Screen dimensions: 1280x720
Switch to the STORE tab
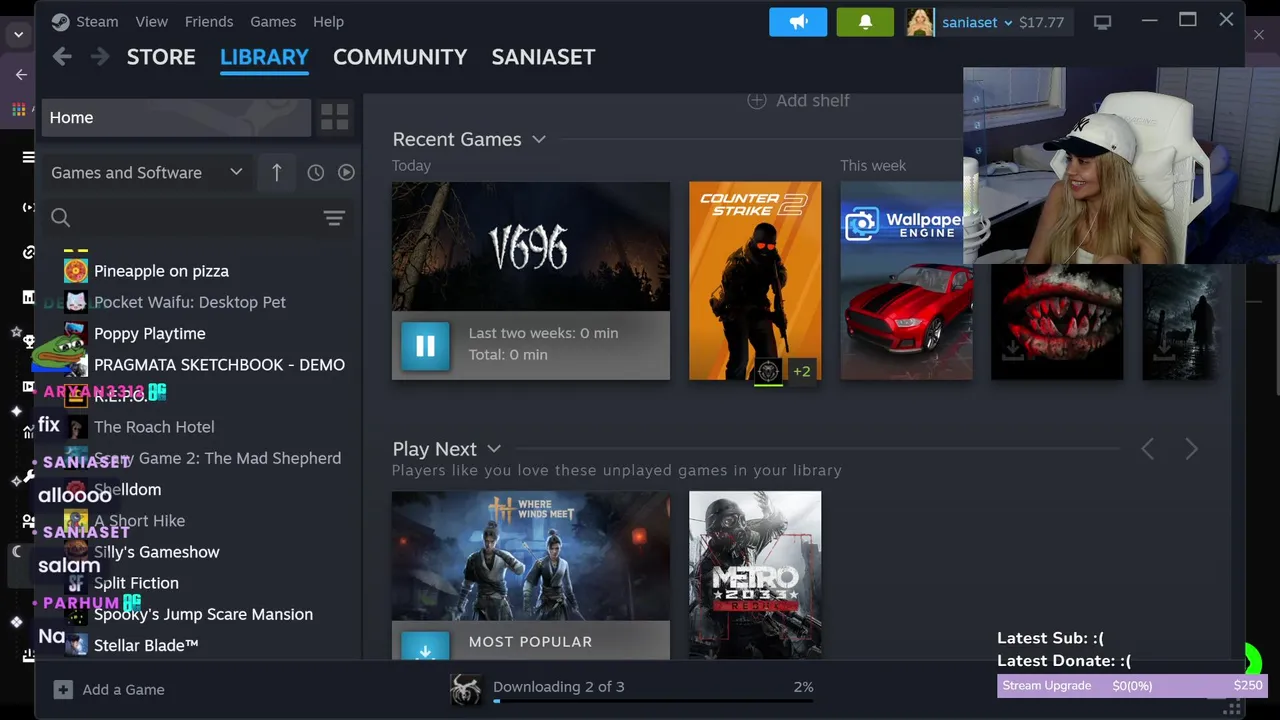[x=161, y=57]
